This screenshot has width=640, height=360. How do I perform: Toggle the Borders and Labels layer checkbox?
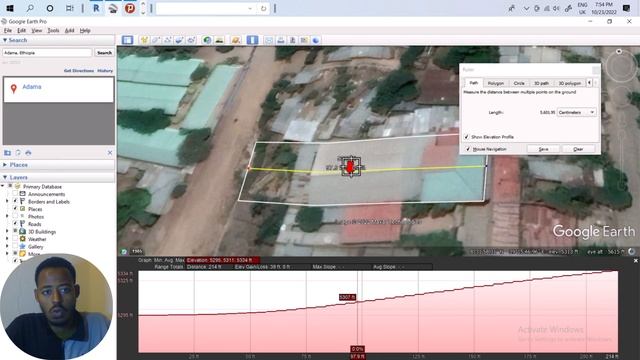15,202
